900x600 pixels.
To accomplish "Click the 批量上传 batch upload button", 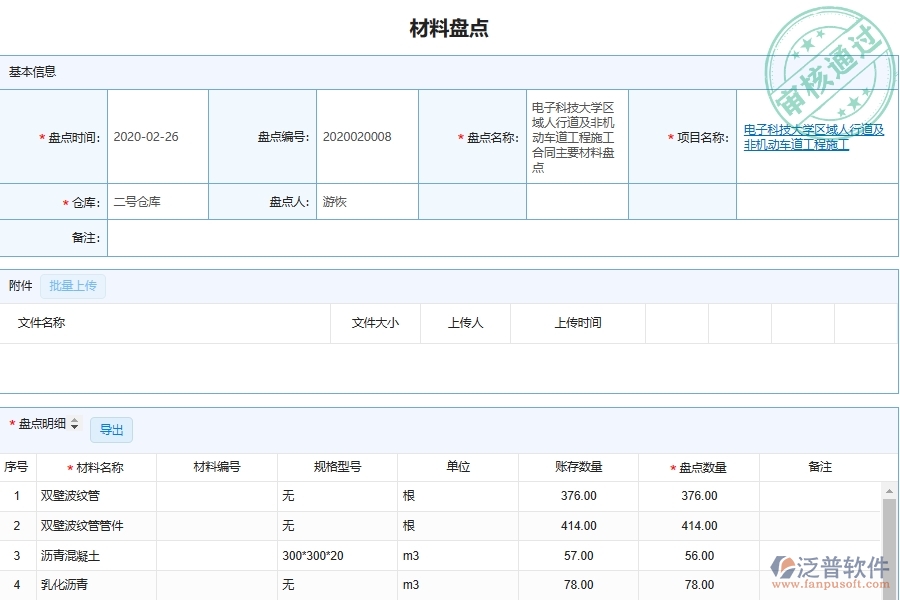I will (x=73, y=286).
